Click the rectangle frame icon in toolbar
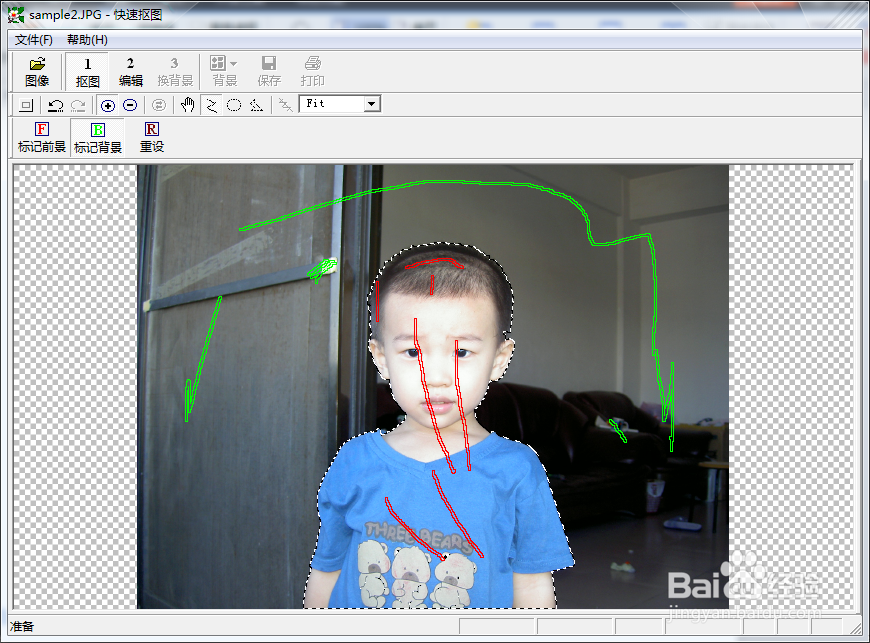Screen dimensions: 870x643 tap(26, 105)
